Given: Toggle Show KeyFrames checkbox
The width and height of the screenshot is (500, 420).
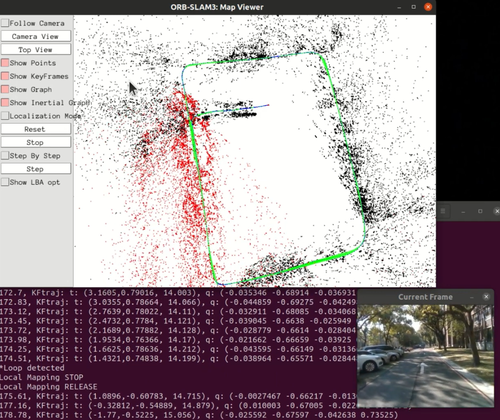Looking at the screenshot, I should pos(5,76).
